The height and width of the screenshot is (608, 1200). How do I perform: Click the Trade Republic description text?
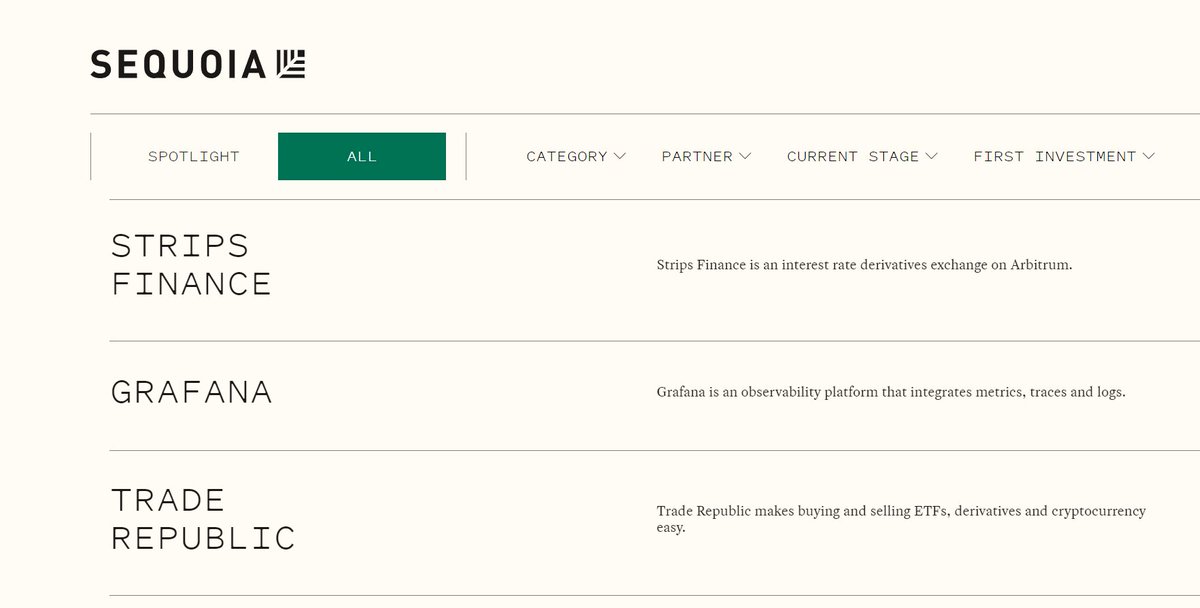[901, 519]
